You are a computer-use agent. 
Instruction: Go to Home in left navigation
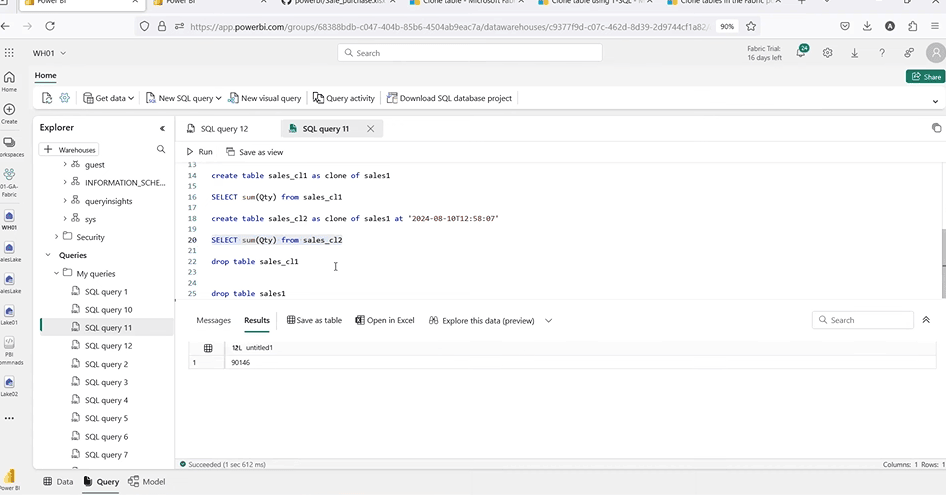[x=9, y=81]
